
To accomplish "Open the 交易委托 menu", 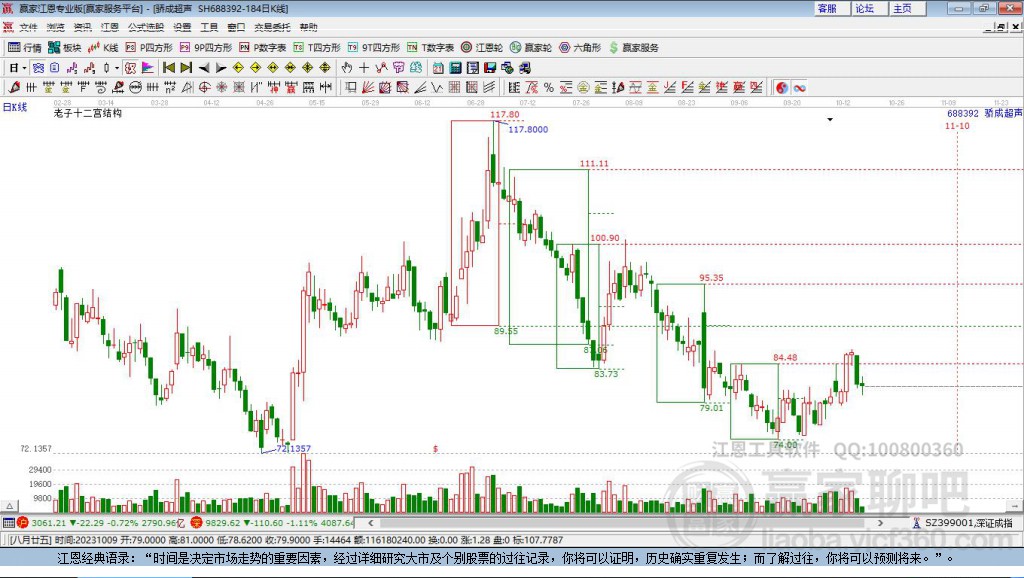I will click(x=272, y=27).
